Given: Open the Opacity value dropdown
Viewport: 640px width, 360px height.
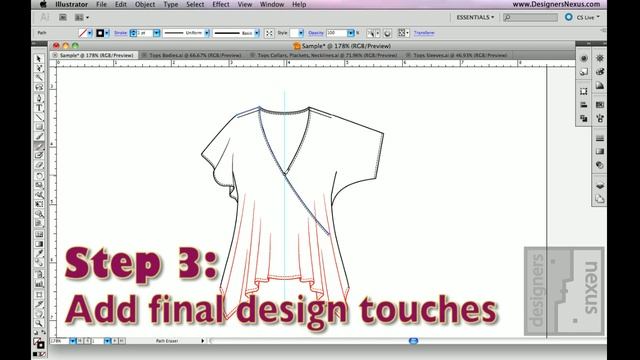Looking at the screenshot, I should coord(351,33).
